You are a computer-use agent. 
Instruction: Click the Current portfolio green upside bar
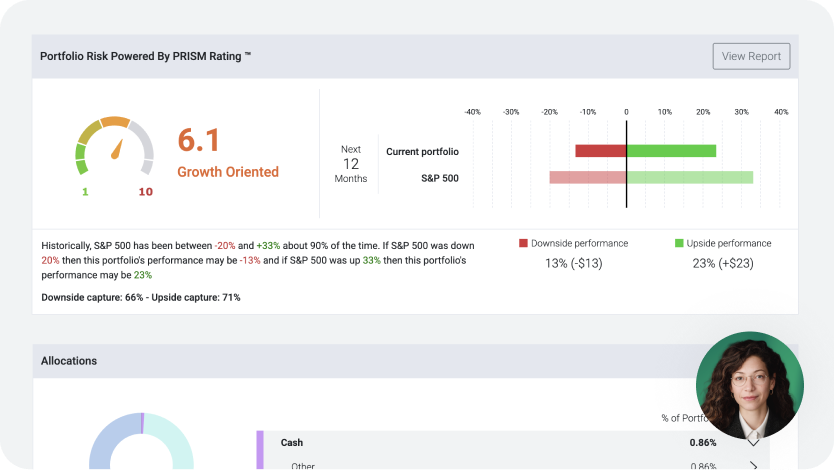pos(671,151)
